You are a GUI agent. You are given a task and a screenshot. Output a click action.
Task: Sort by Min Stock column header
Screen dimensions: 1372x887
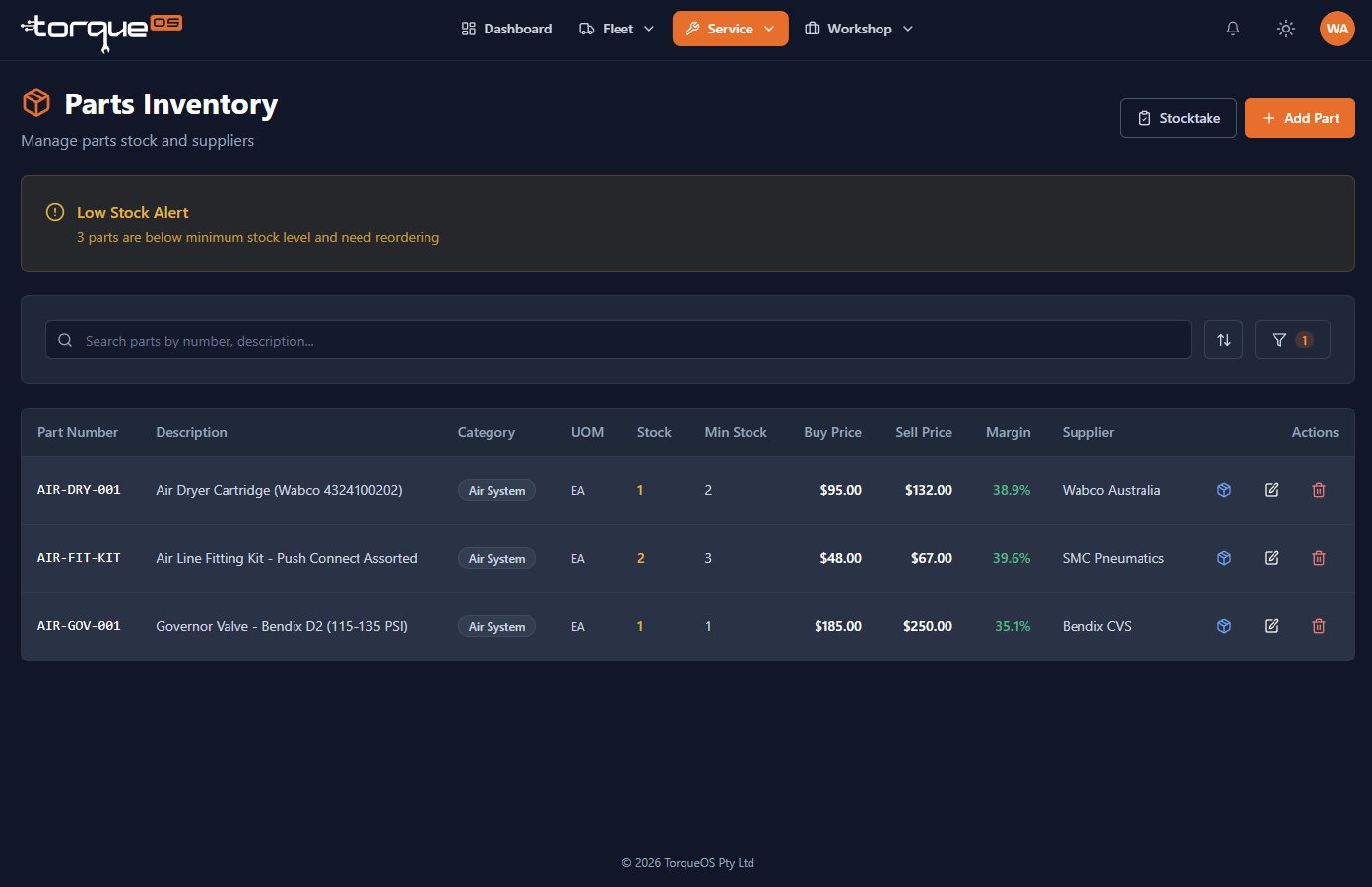[736, 432]
